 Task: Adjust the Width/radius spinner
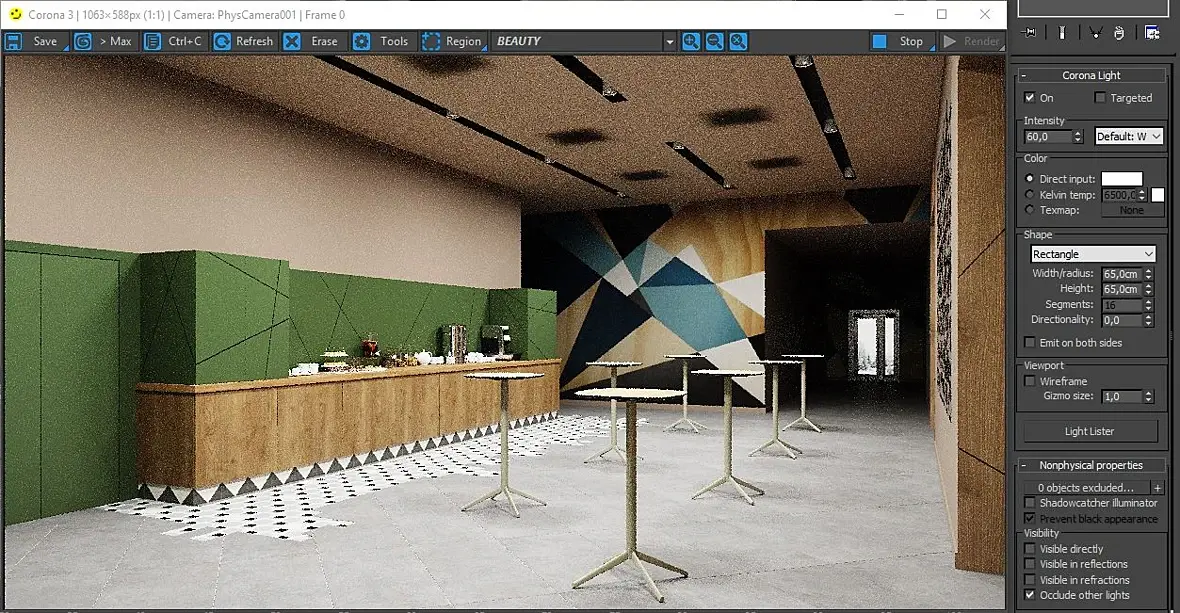pos(1148,274)
